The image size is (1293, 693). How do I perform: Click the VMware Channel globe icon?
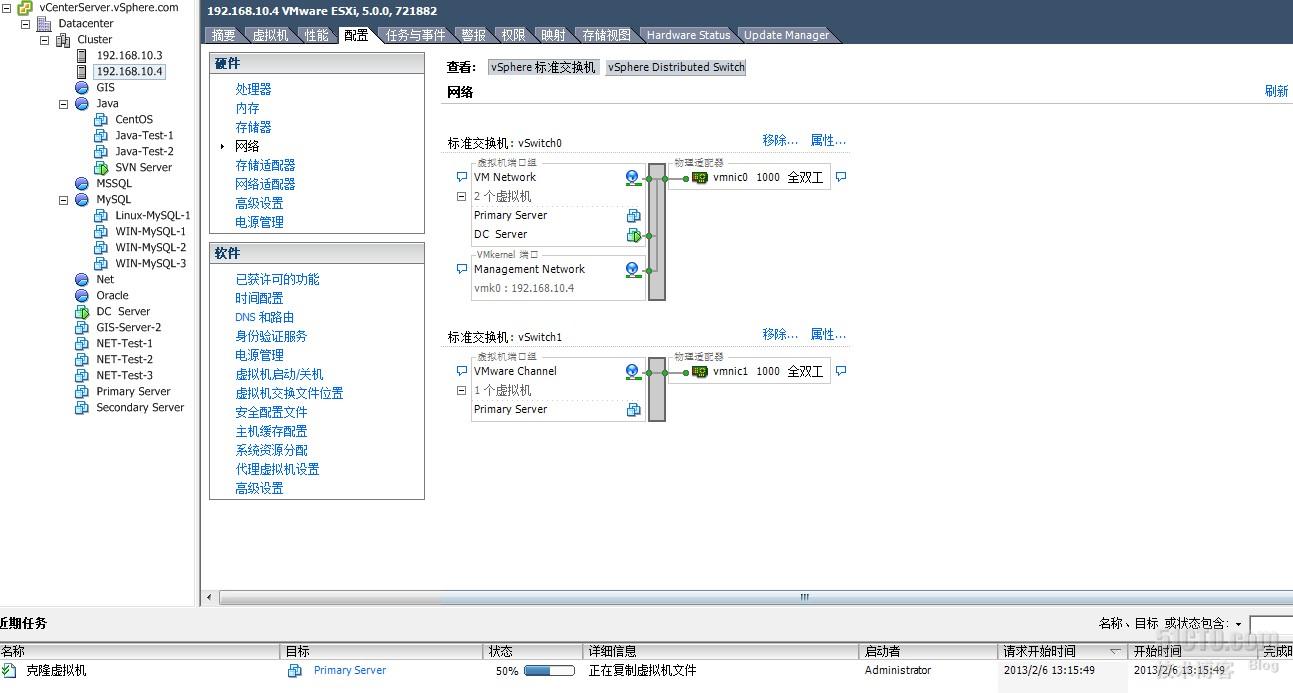tap(632, 371)
